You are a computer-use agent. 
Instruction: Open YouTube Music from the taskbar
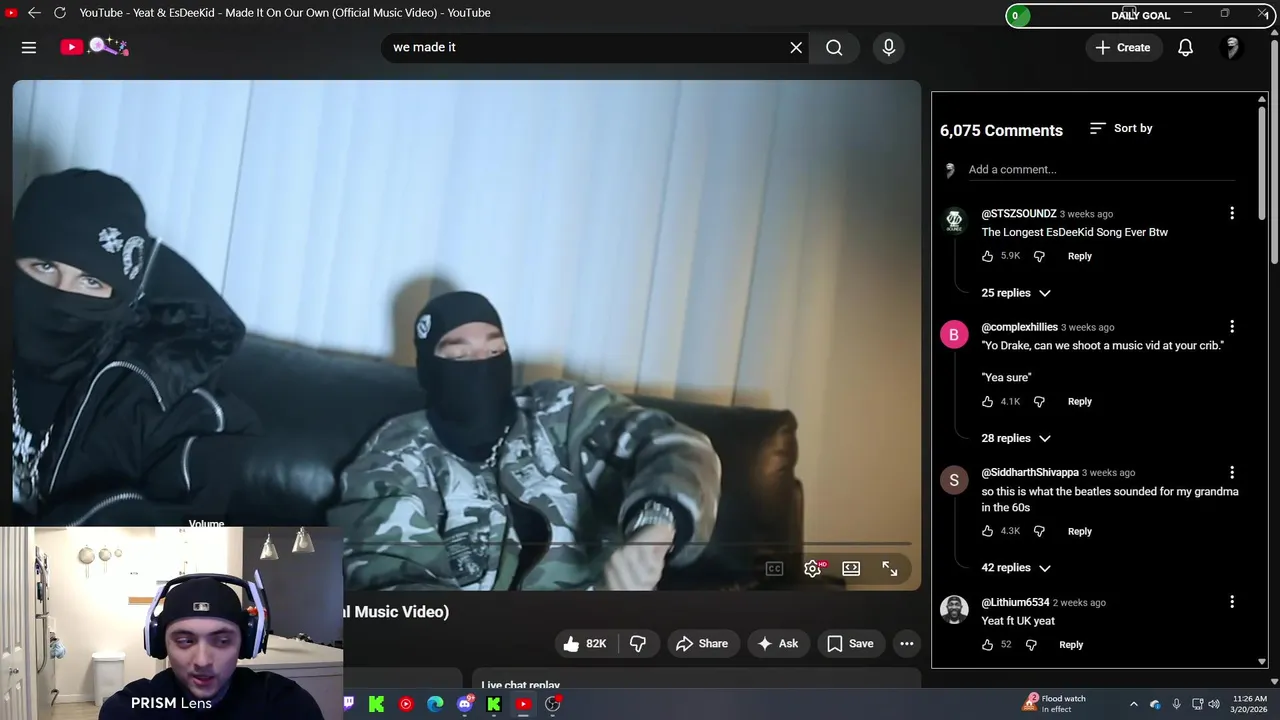tap(405, 704)
